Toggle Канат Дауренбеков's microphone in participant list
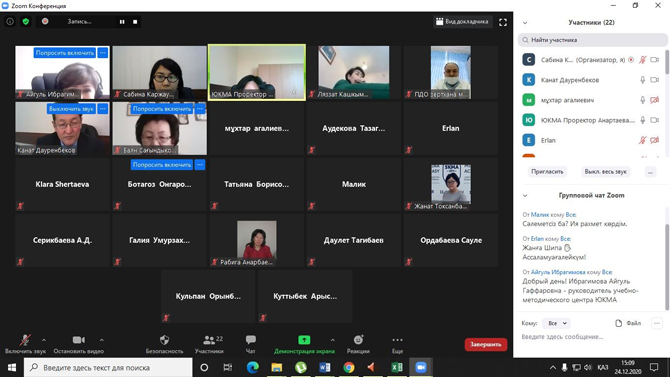The height and width of the screenshot is (377, 670). pyautogui.click(x=642, y=80)
